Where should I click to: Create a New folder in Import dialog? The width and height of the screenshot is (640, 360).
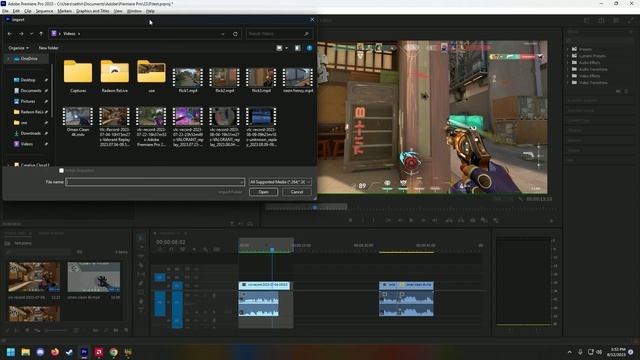point(49,48)
